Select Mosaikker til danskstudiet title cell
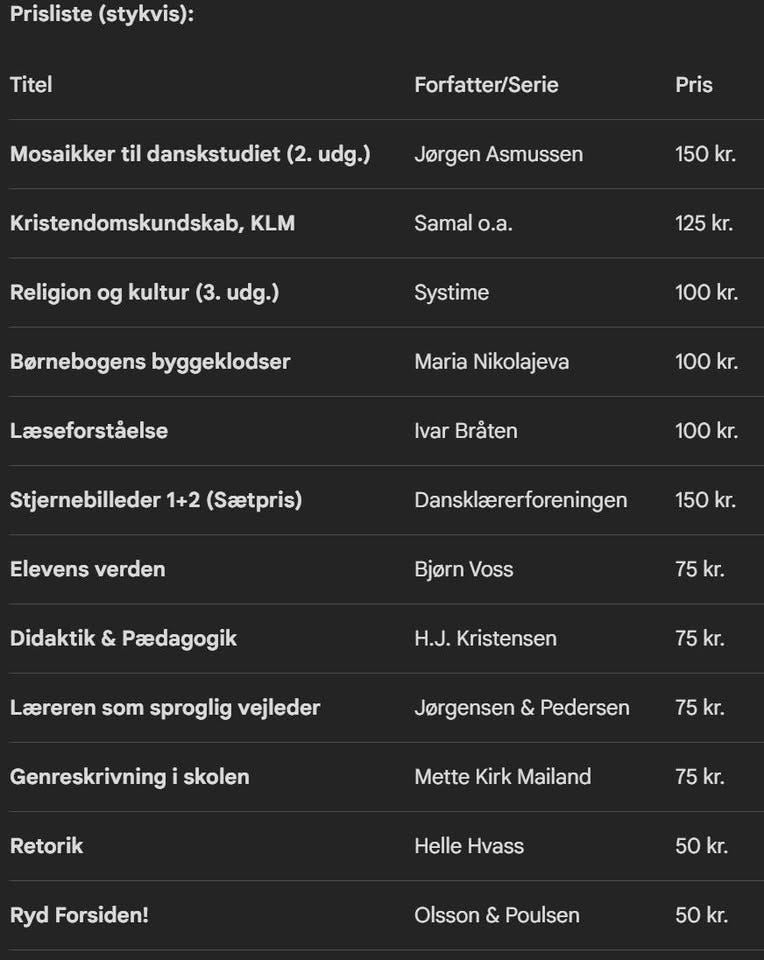Image resolution: width=764 pixels, height=960 pixels. [190, 154]
